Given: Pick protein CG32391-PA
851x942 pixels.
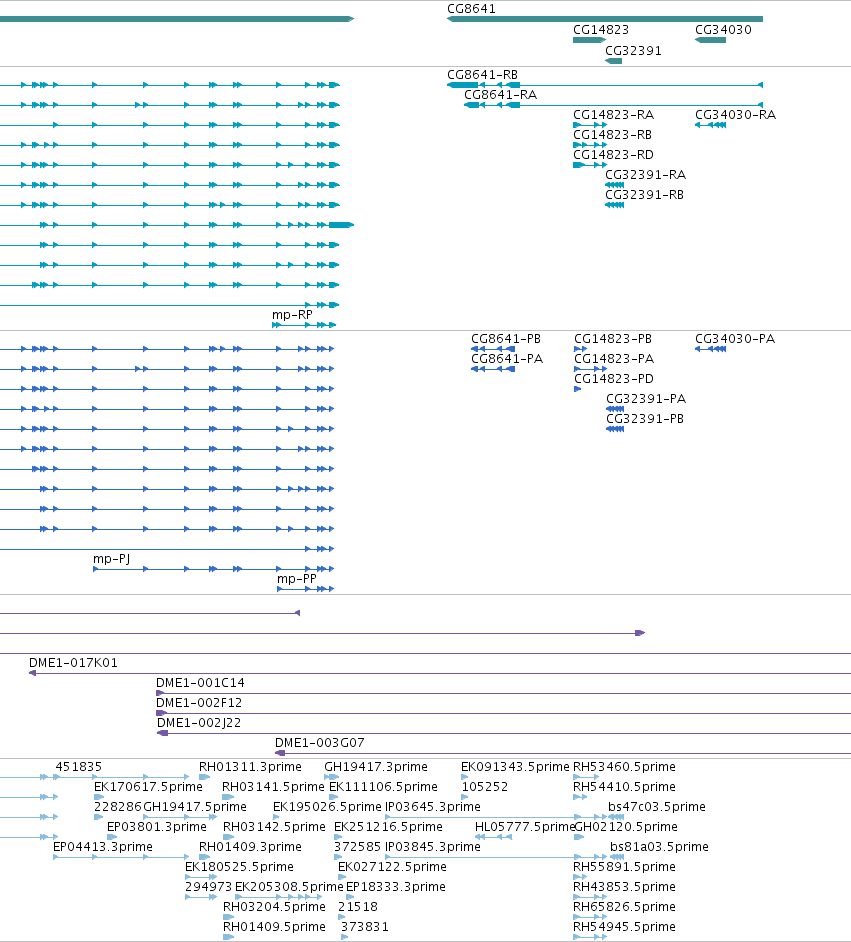Looking at the screenshot, I should tap(646, 399).
